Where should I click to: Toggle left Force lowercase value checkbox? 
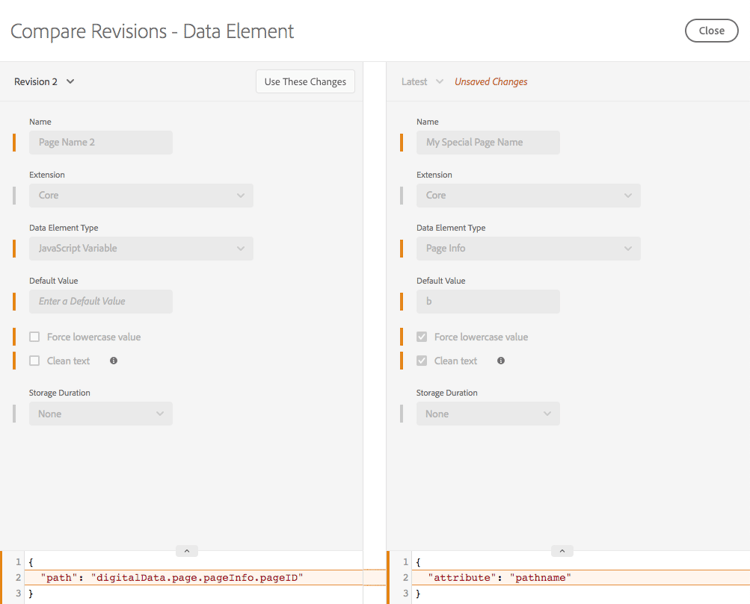pos(34,337)
